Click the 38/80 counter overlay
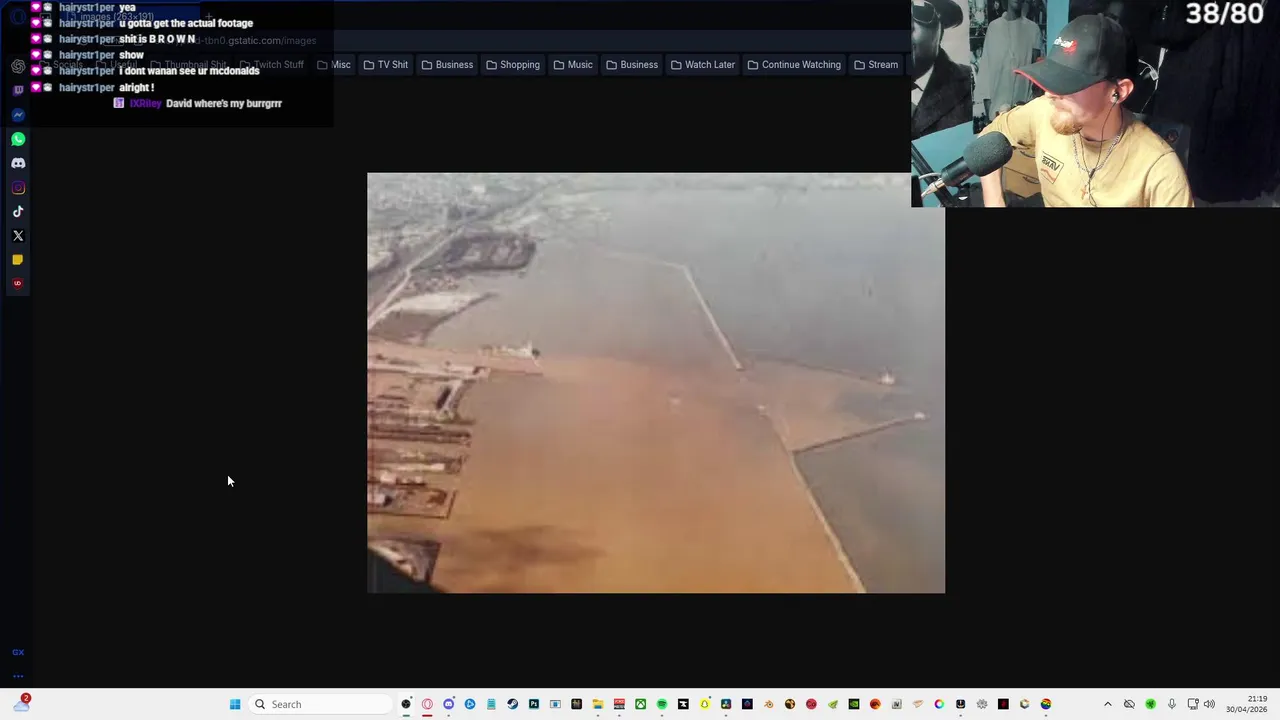Image resolution: width=1280 pixels, height=720 pixels. pyautogui.click(x=1224, y=14)
